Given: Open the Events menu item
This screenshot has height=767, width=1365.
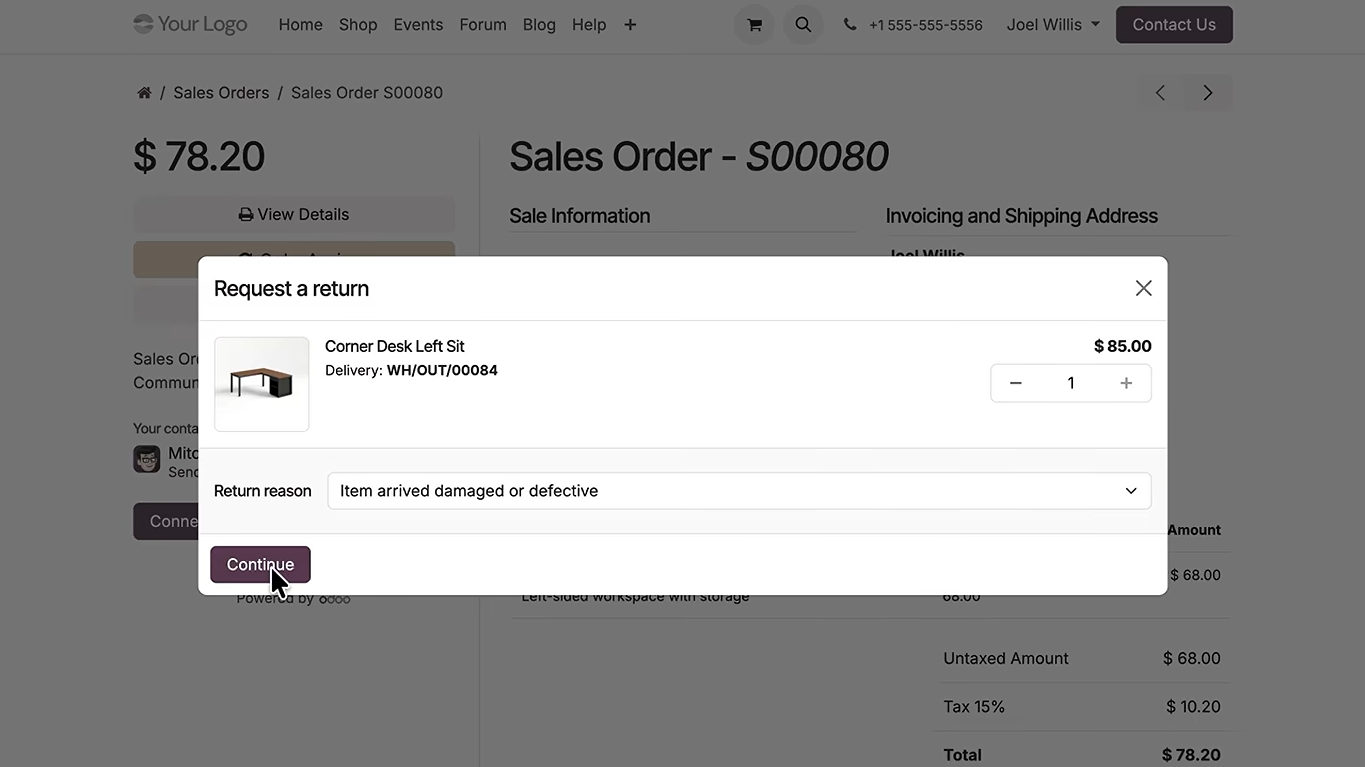Looking at the screenshot, I should [x=418, y=25].
